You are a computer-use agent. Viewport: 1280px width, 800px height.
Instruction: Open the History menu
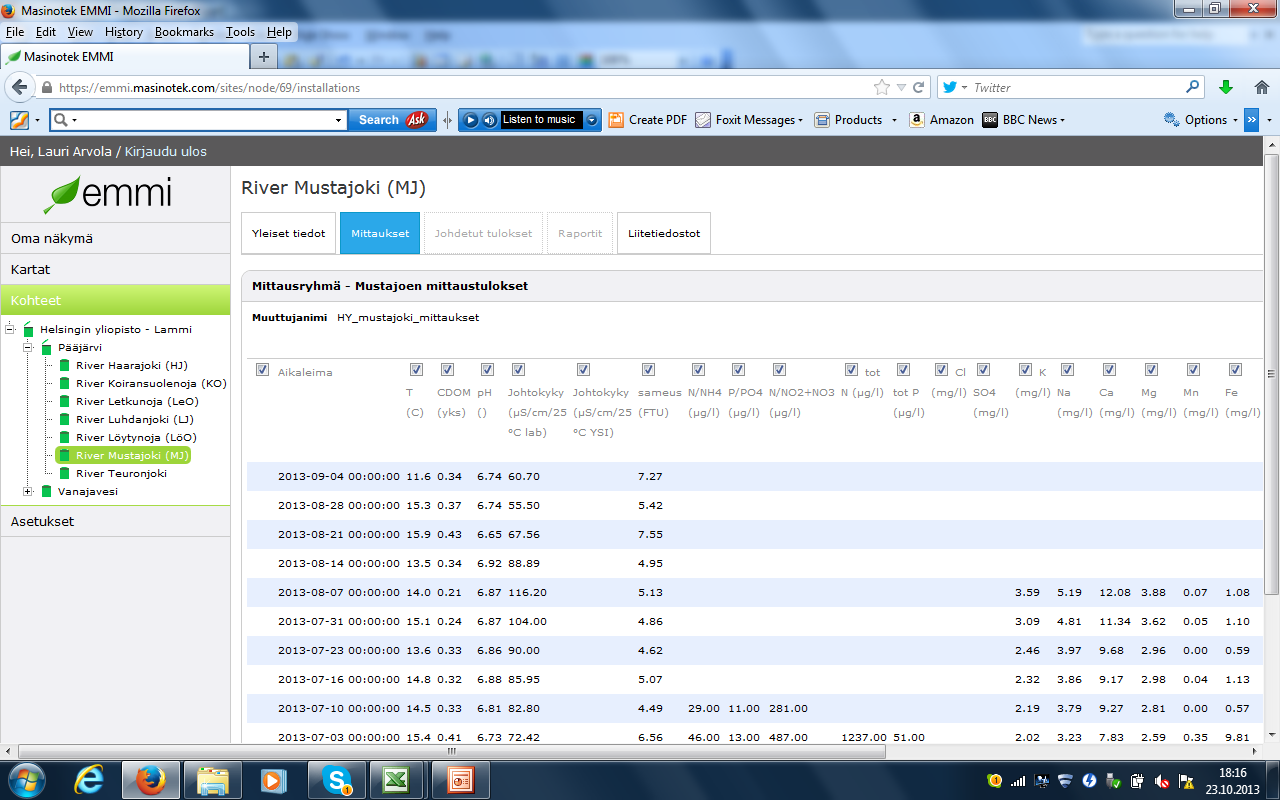[124, 32]
